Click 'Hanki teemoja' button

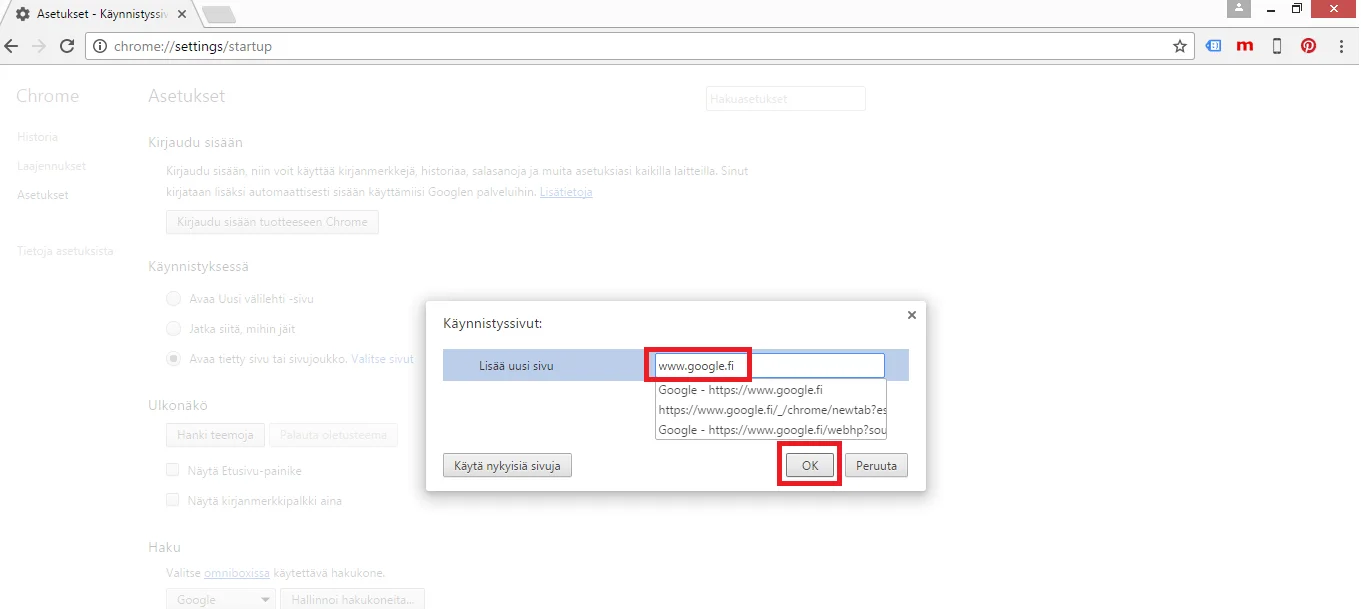[216, 435]
